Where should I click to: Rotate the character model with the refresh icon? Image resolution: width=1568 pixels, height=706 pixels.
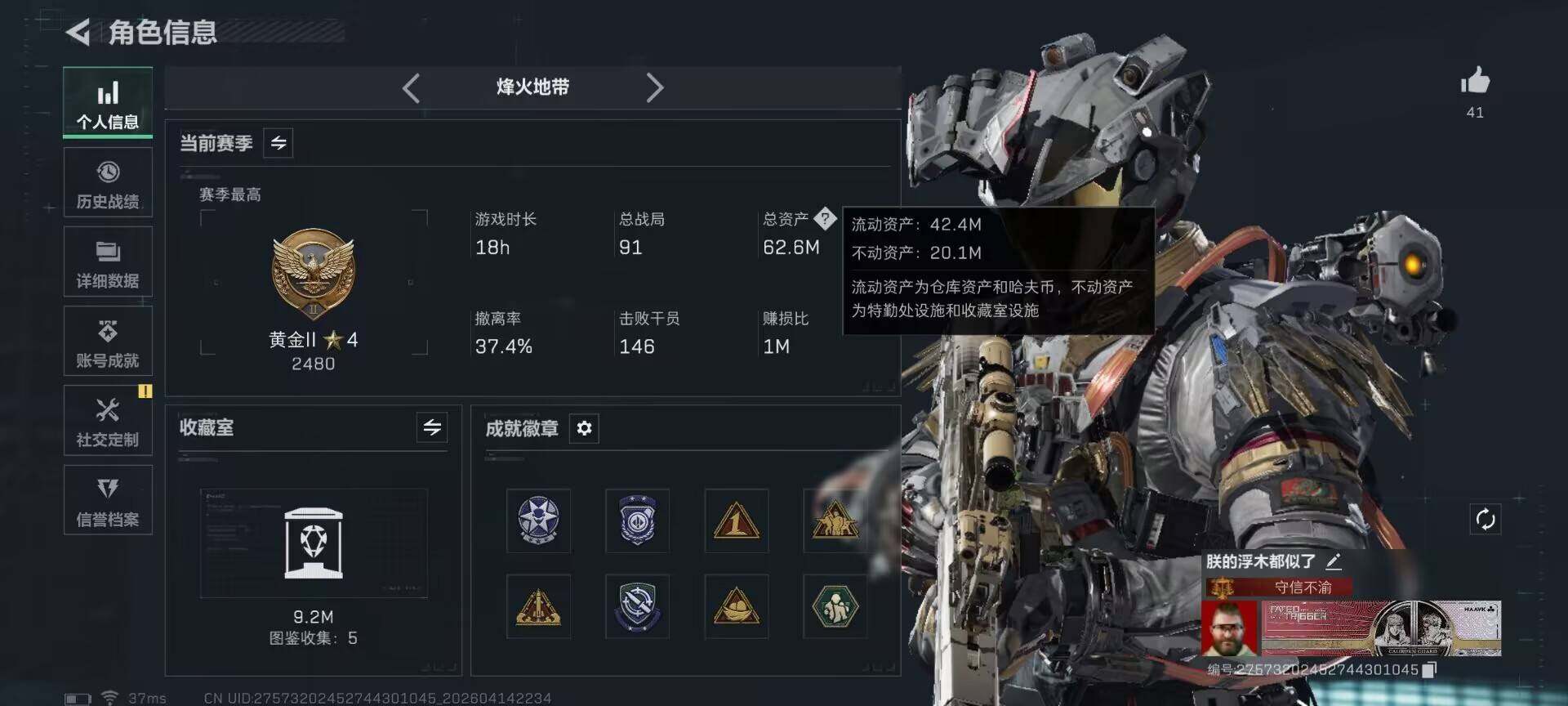click(1486, 519)
